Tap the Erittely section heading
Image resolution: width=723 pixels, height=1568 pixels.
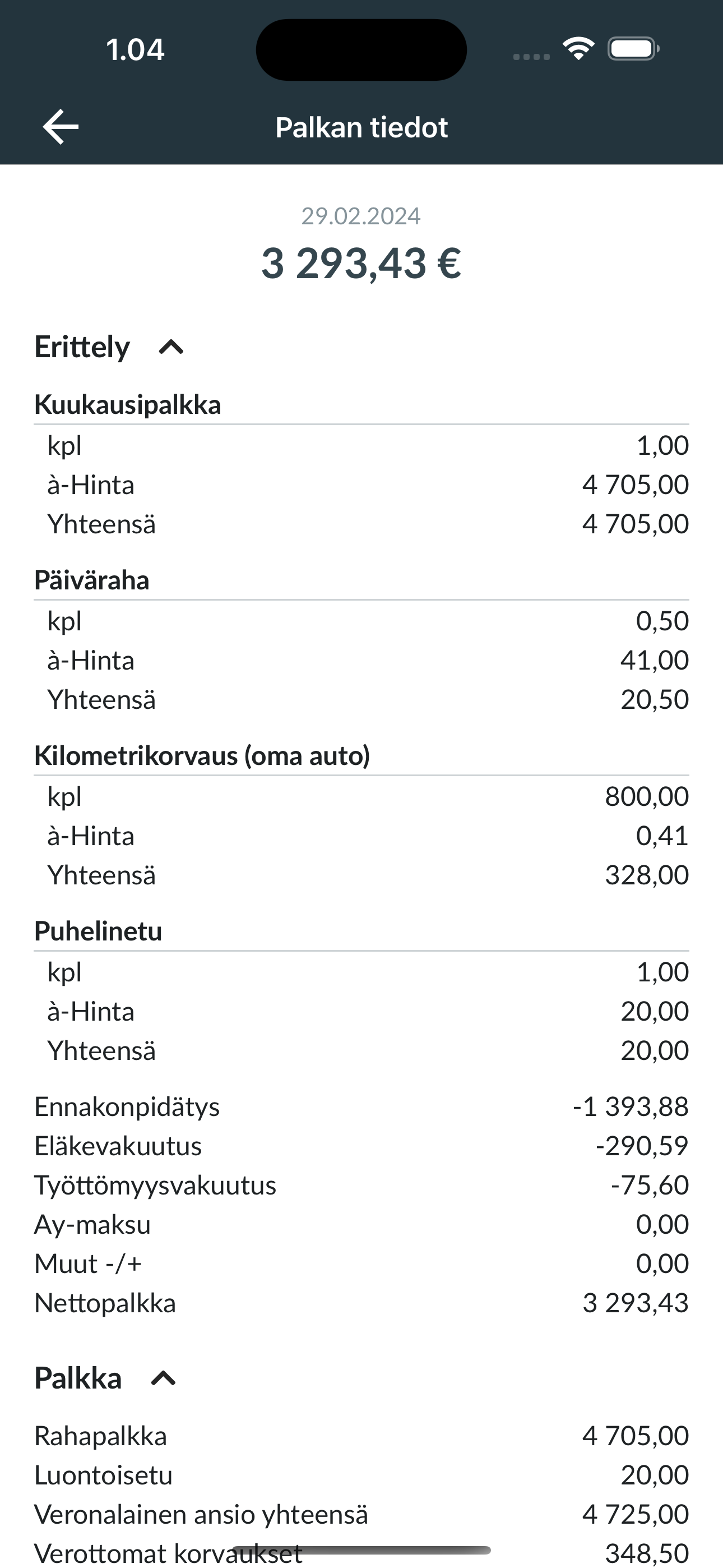82,347
